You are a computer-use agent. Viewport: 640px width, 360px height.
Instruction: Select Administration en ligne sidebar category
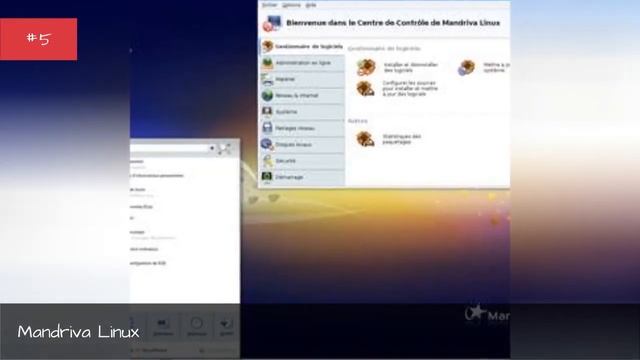(x=302, y=63)
